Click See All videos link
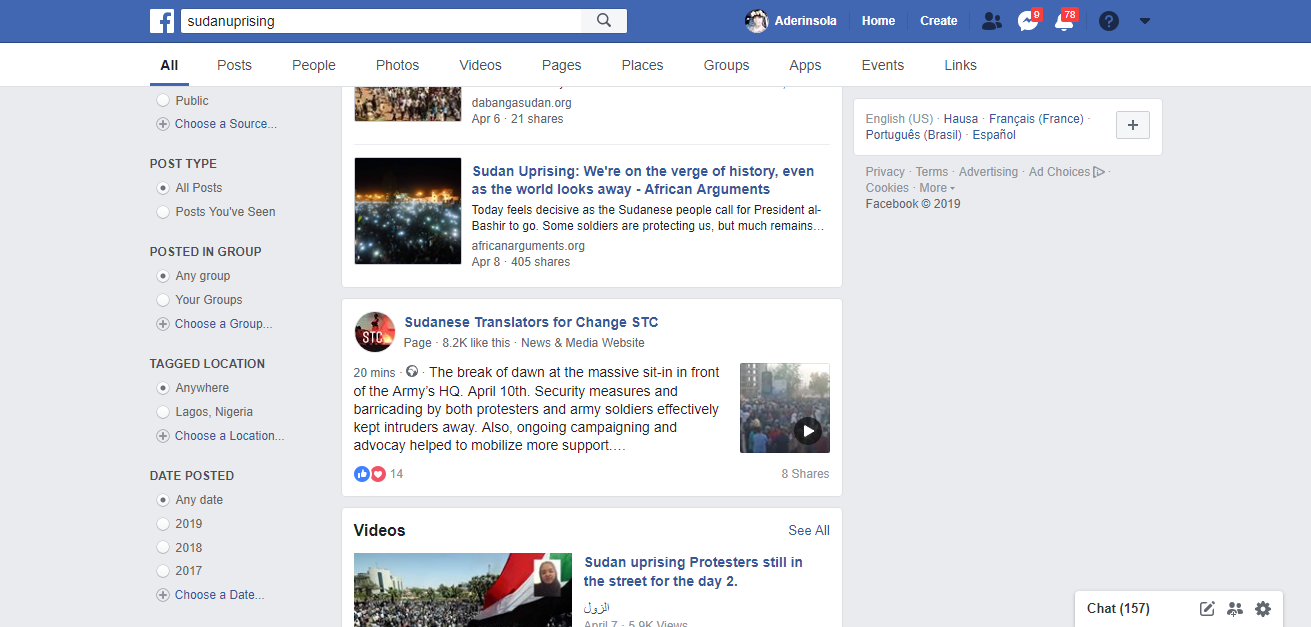Viewport: 1311px width, 627px height. coord(808,531)
